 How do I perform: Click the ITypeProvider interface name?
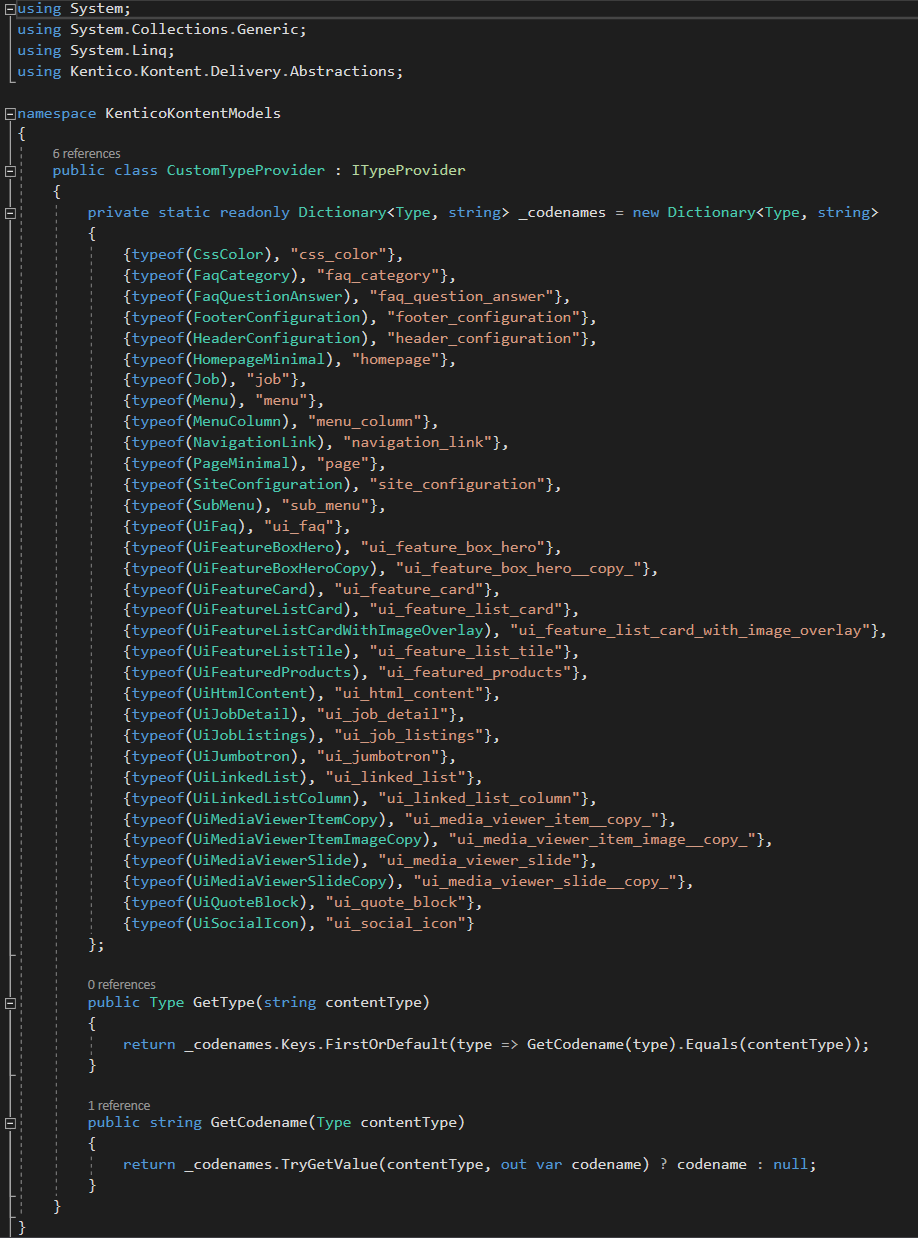(x=408, y=171)
